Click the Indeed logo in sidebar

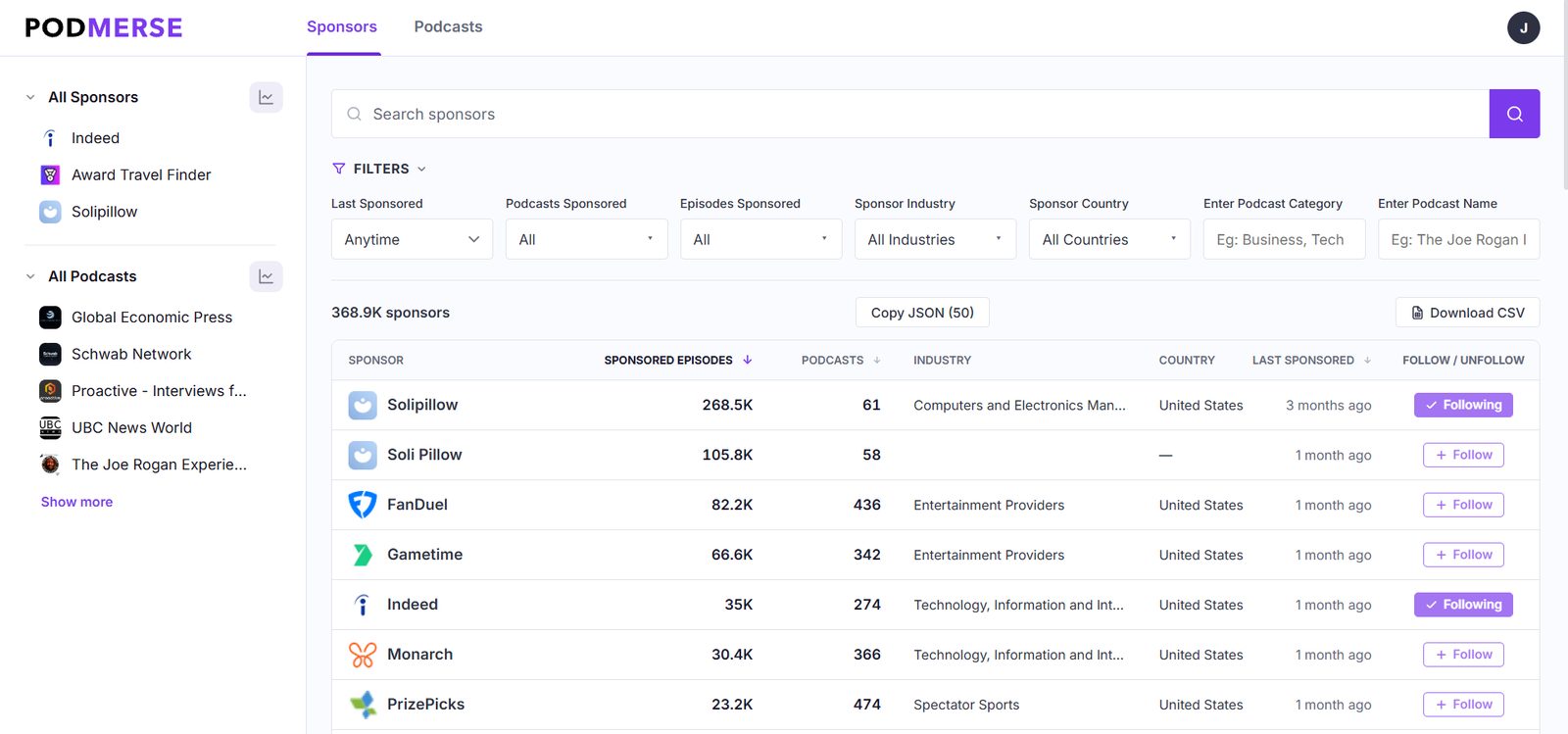(50, 138)
